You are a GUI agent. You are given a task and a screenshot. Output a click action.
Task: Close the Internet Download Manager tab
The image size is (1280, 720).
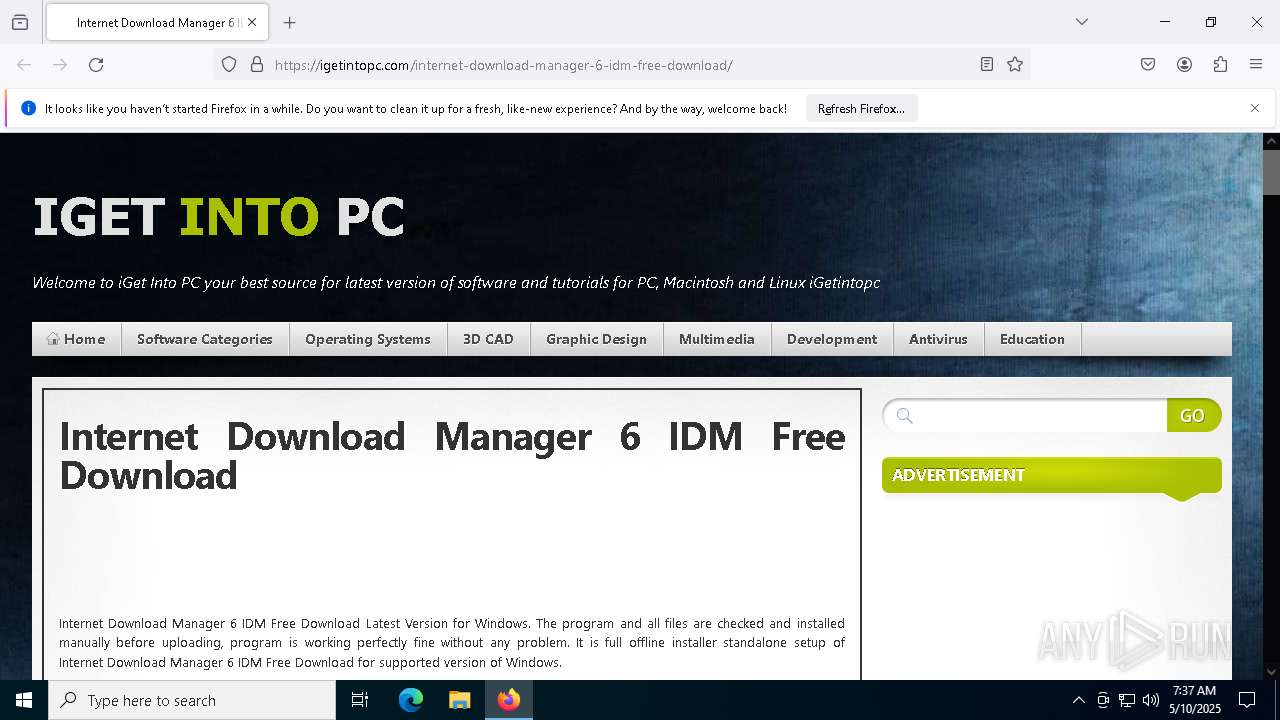pyautogui.click(x=252, y=22)
